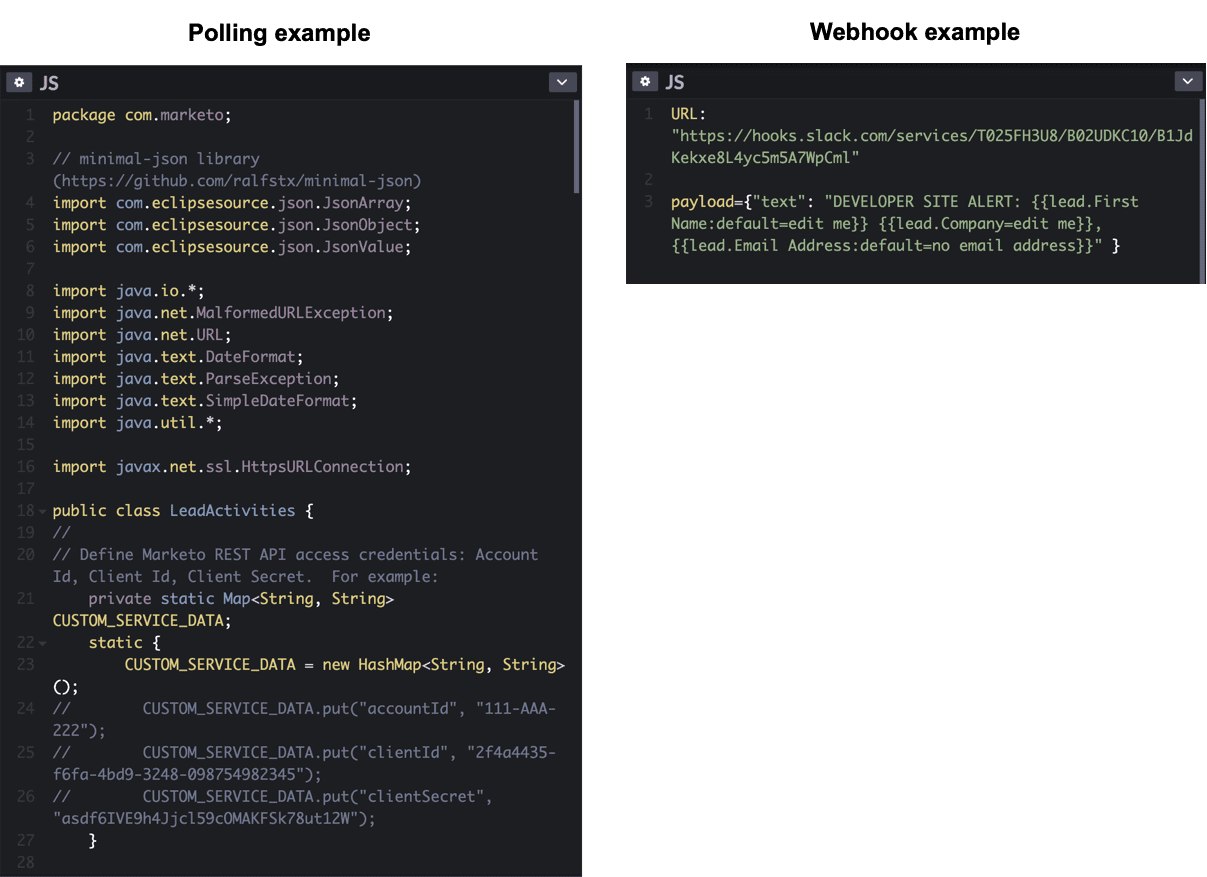Click the MalformedURLException import line
This screenshot has height=877, width=1207.
click(x=223, y=313)
